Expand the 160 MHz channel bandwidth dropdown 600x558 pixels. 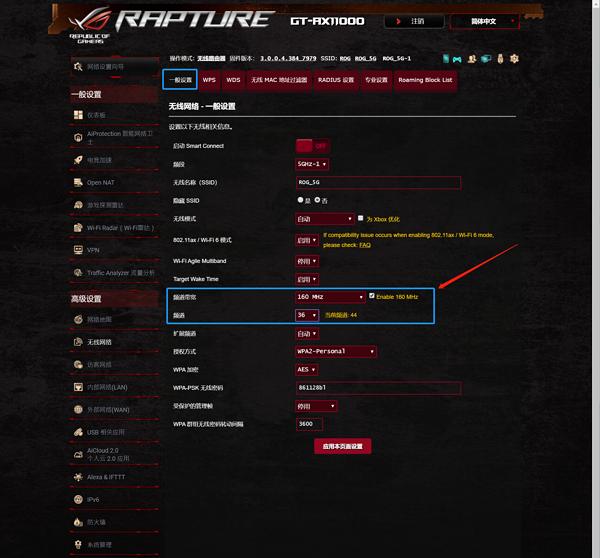tap(330, 297)
